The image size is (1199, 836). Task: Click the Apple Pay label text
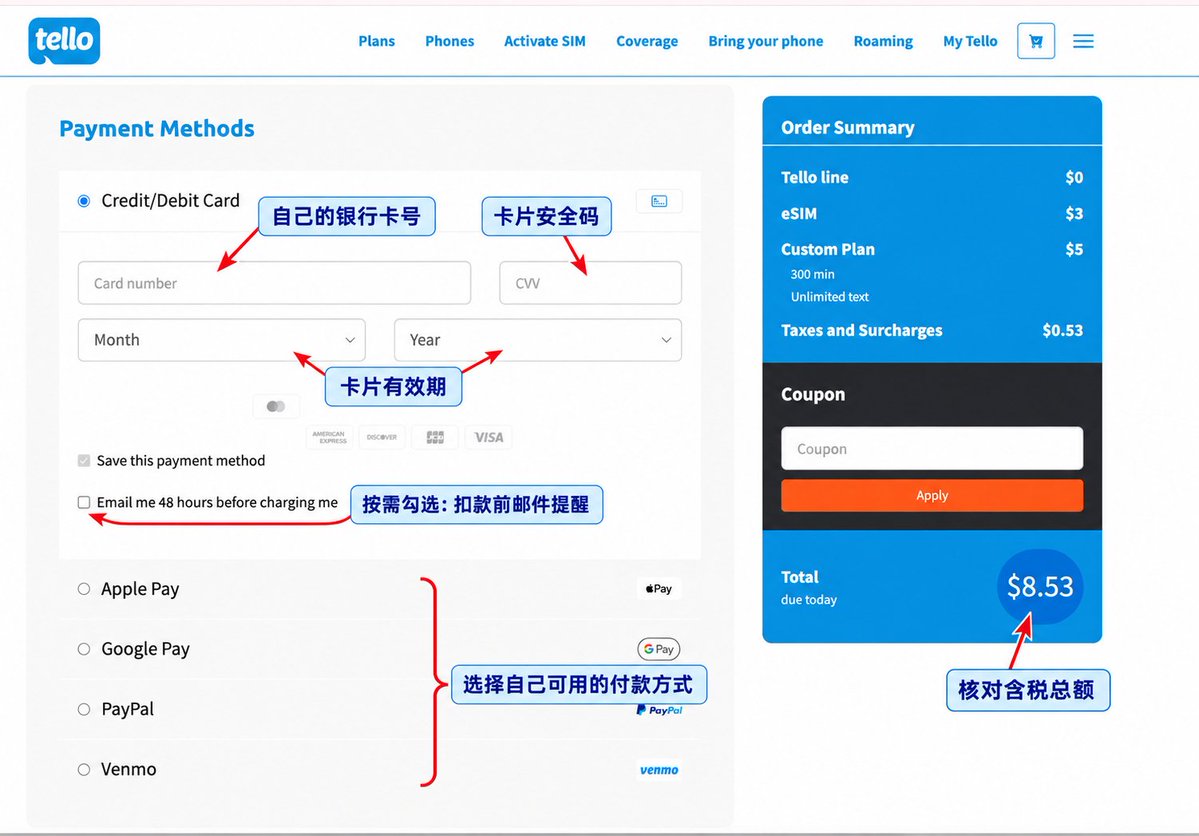point(140,589)
